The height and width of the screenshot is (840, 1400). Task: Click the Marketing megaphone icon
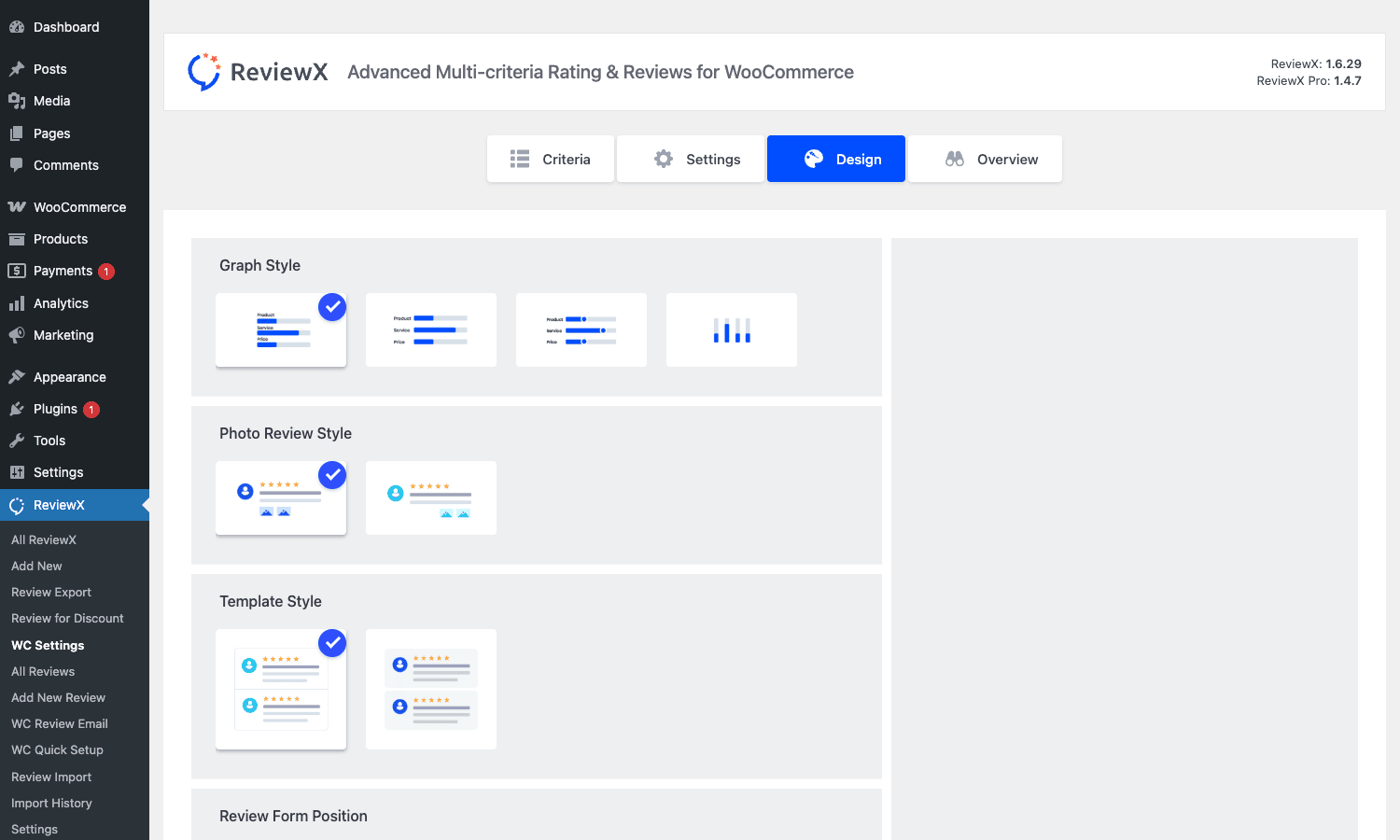(x=17, y=335)
